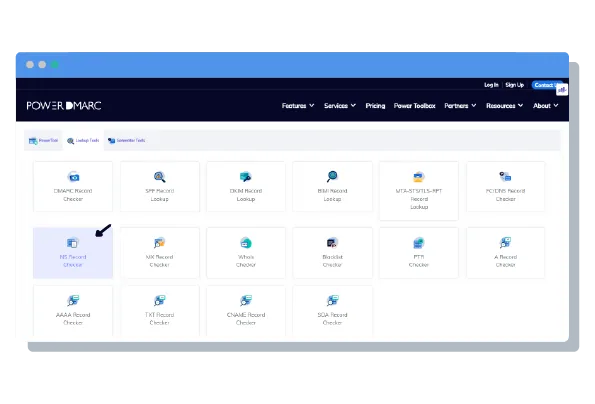This screenshot has width=595, height=404.
Task: Open the AAAA Record Checker icon
Action: tap(73, 300)
